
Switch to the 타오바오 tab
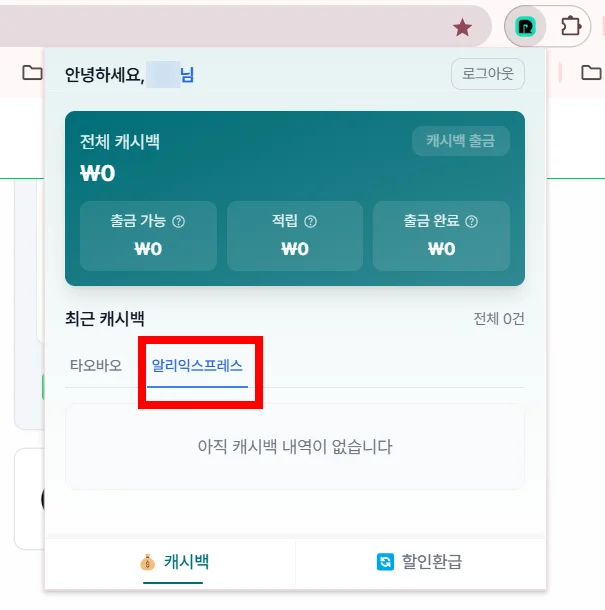[x=96, y=366]
